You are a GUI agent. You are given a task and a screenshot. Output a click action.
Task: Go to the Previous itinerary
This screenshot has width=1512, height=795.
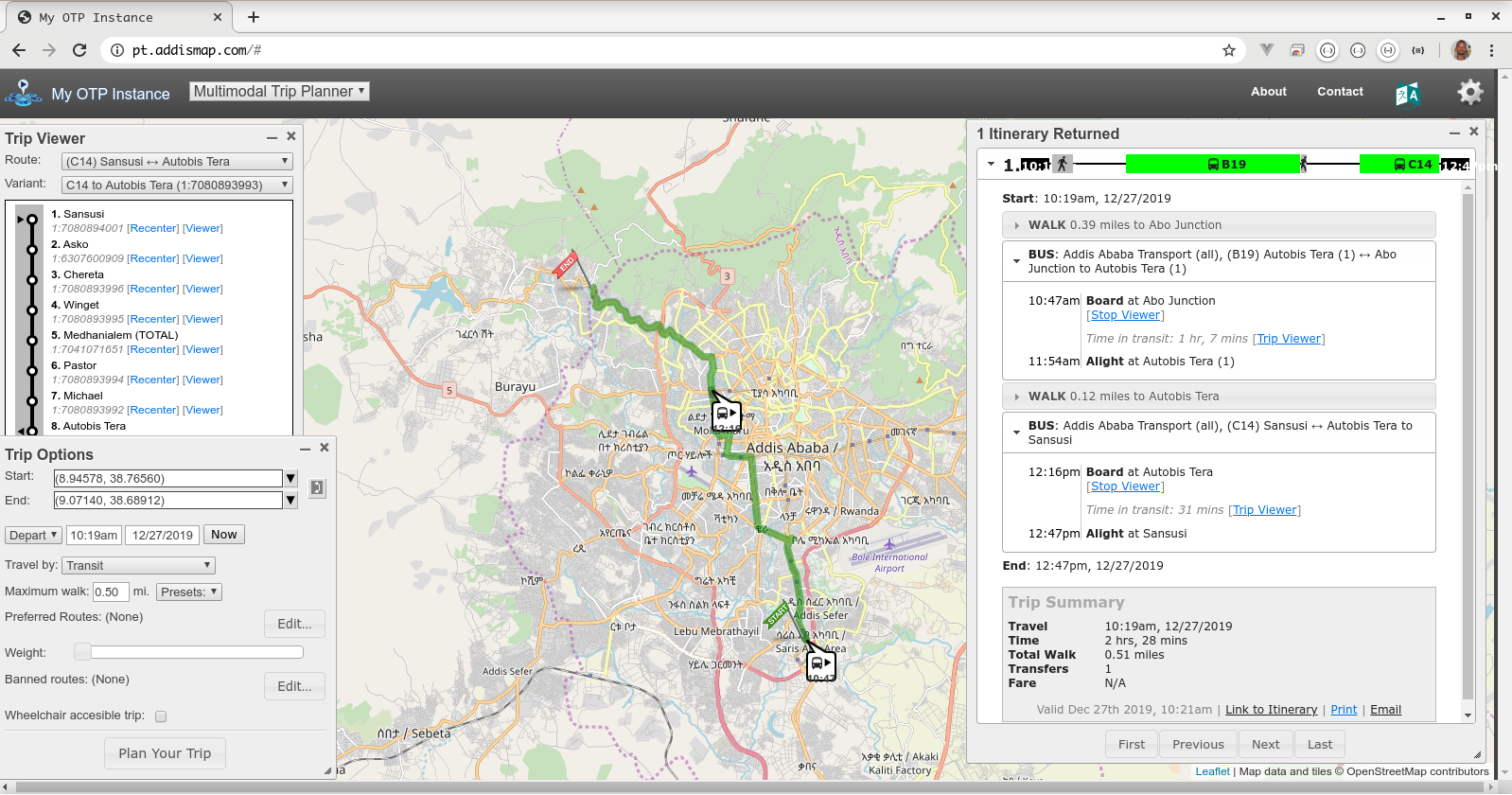point(1198,744)
